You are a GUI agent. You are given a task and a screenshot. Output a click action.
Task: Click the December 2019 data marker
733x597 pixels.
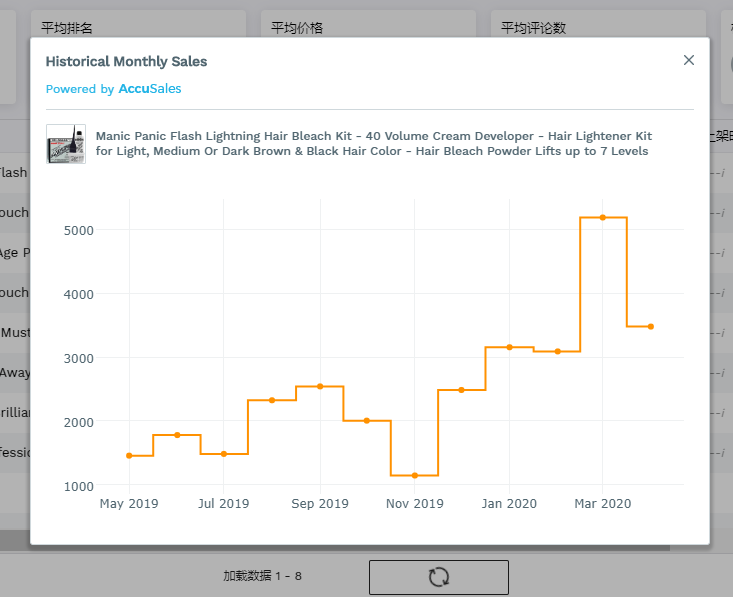(461, 390)
